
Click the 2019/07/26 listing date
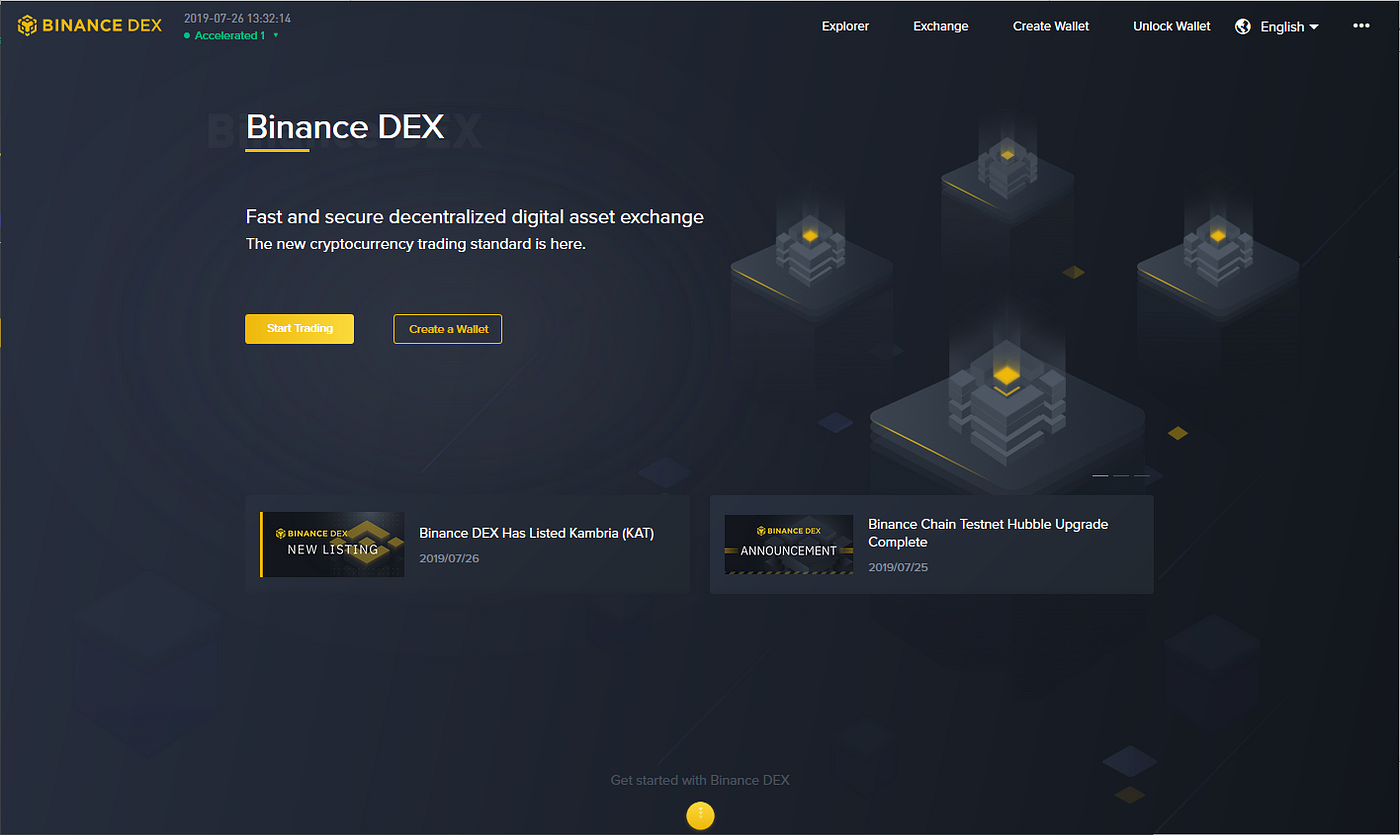click(x=449, y=558)
